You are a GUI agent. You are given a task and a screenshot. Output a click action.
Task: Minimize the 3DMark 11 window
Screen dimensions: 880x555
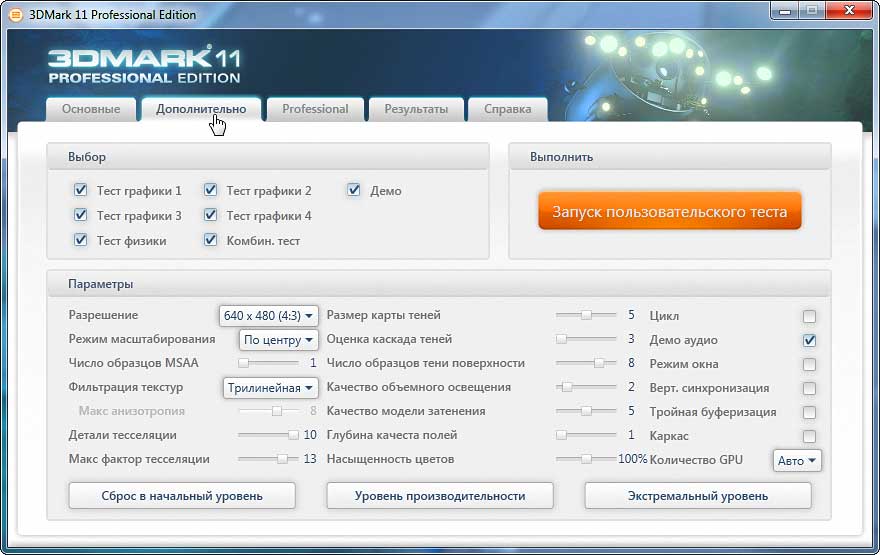(785, 11)
